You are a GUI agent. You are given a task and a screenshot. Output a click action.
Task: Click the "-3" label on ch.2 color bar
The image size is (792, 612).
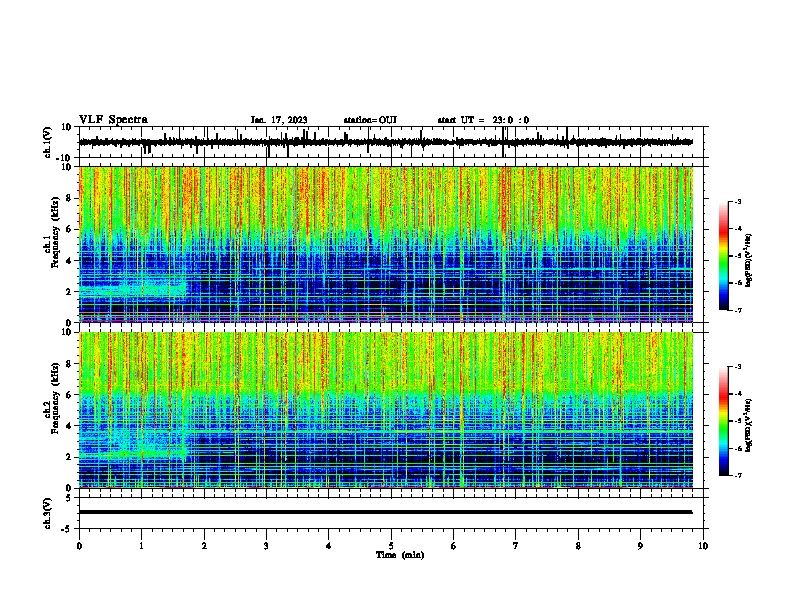point(738,367)
